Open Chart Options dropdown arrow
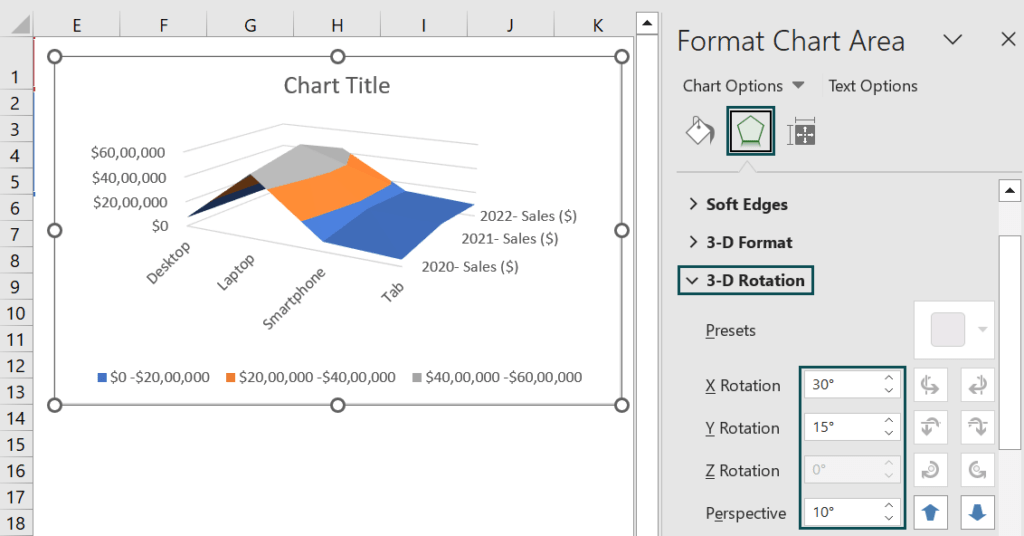Screen dimensions: 1024x536 (x=798, y=86)
